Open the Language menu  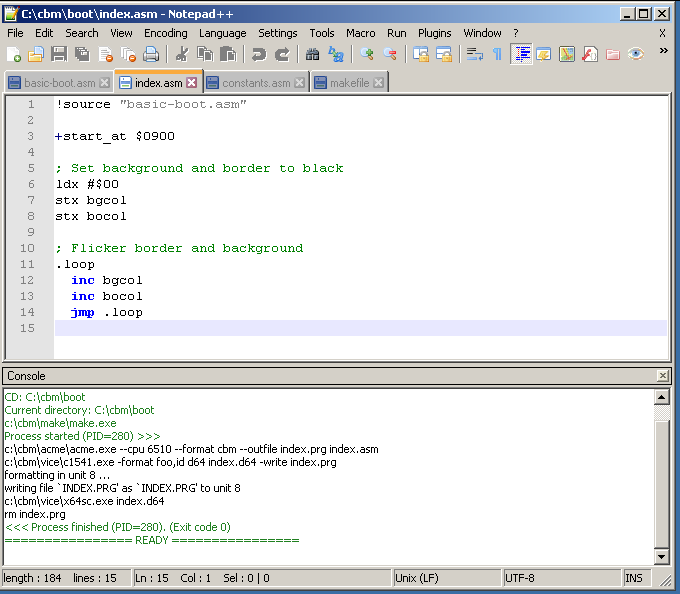[222, 33]
